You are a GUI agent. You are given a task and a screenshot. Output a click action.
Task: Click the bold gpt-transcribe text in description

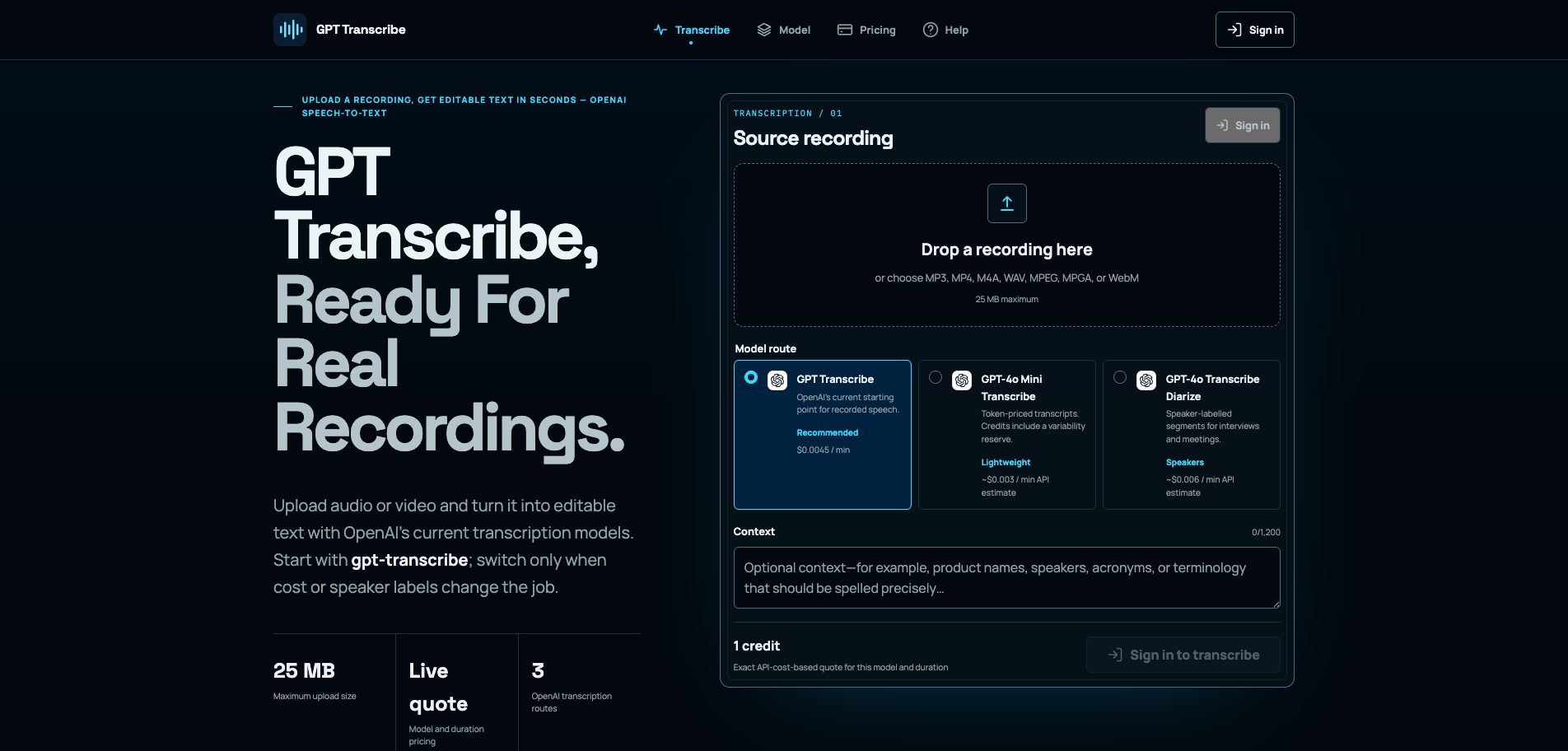(x=410, y=560)
